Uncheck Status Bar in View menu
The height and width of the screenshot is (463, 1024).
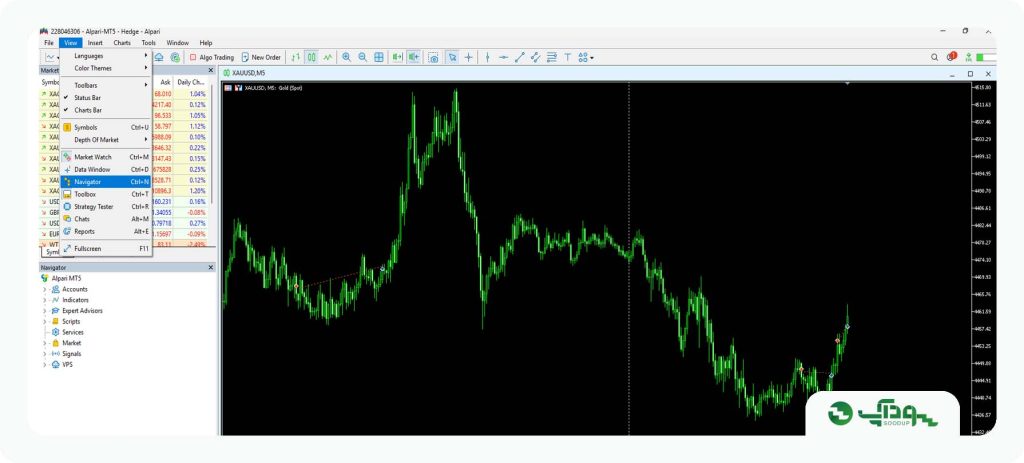click(106, 97)
